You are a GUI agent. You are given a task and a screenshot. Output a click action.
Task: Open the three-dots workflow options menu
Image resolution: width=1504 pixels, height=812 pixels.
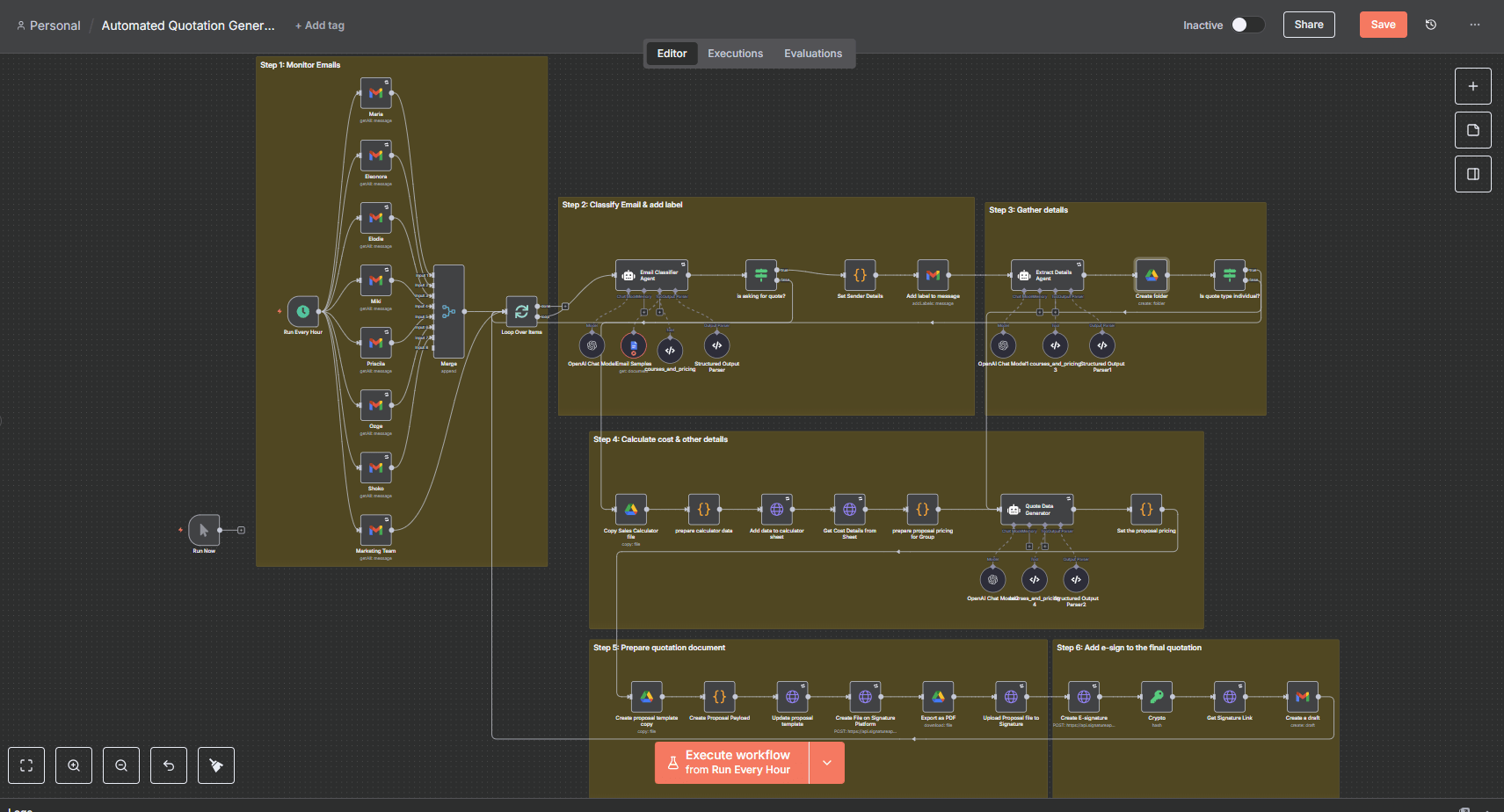(1475, 25)
